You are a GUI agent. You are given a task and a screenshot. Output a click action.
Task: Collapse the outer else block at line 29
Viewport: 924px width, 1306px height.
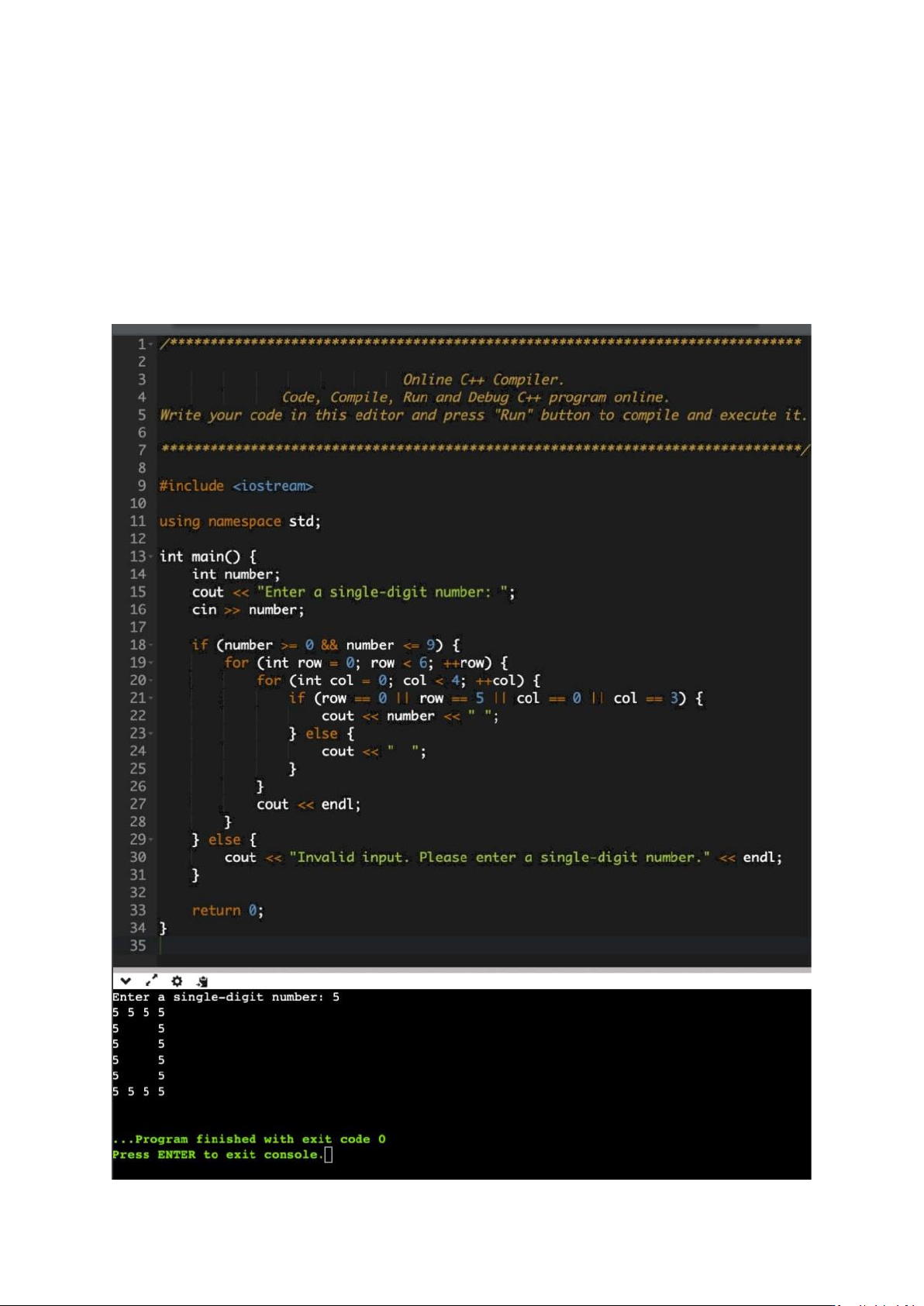coord(150,839)
